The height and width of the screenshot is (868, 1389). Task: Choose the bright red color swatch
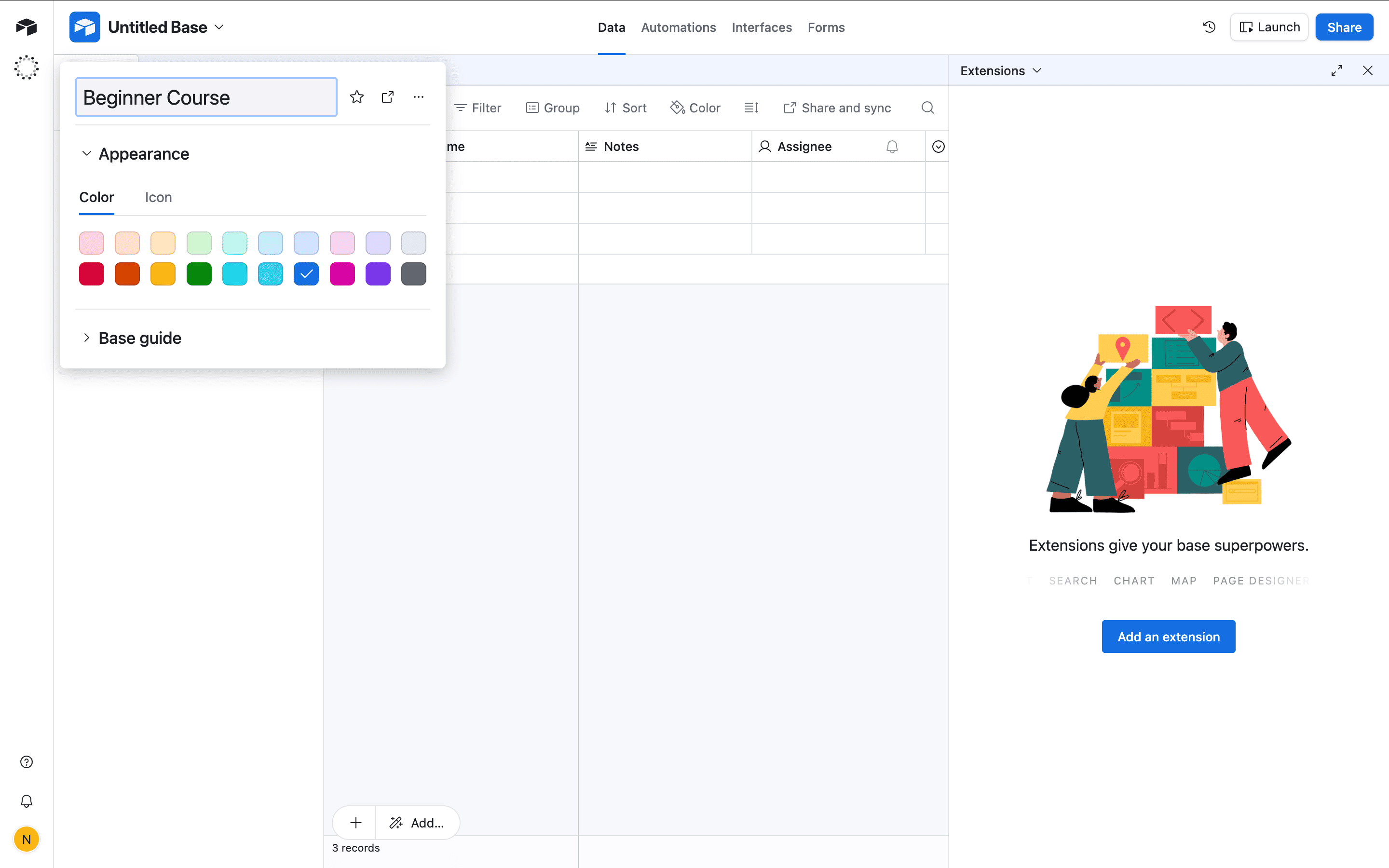pyautogui.click(x=91, y=274)
